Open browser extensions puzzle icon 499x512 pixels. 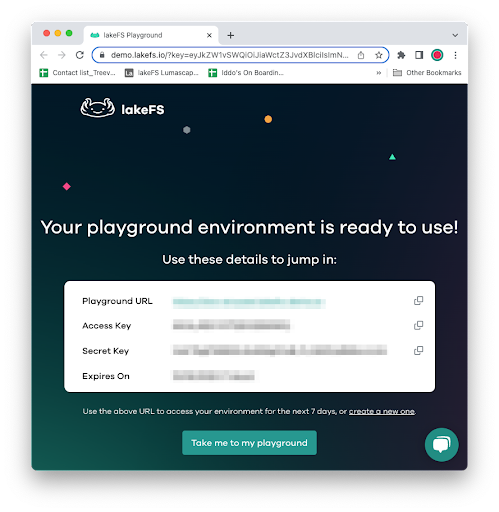[x=401, y=55]
